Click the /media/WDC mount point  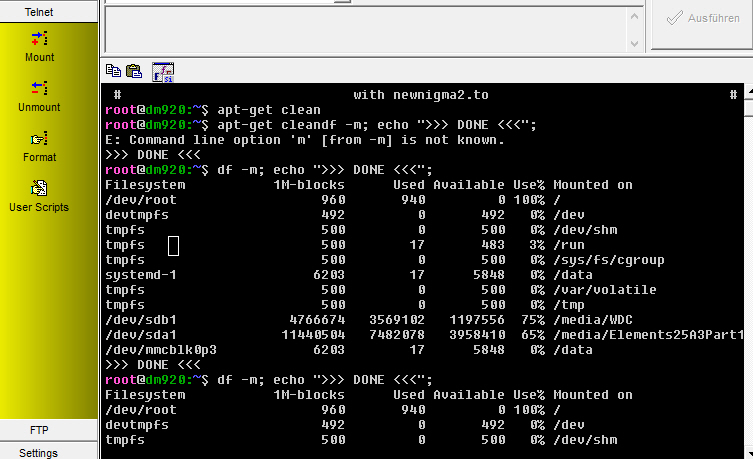(x=593, y=320)
